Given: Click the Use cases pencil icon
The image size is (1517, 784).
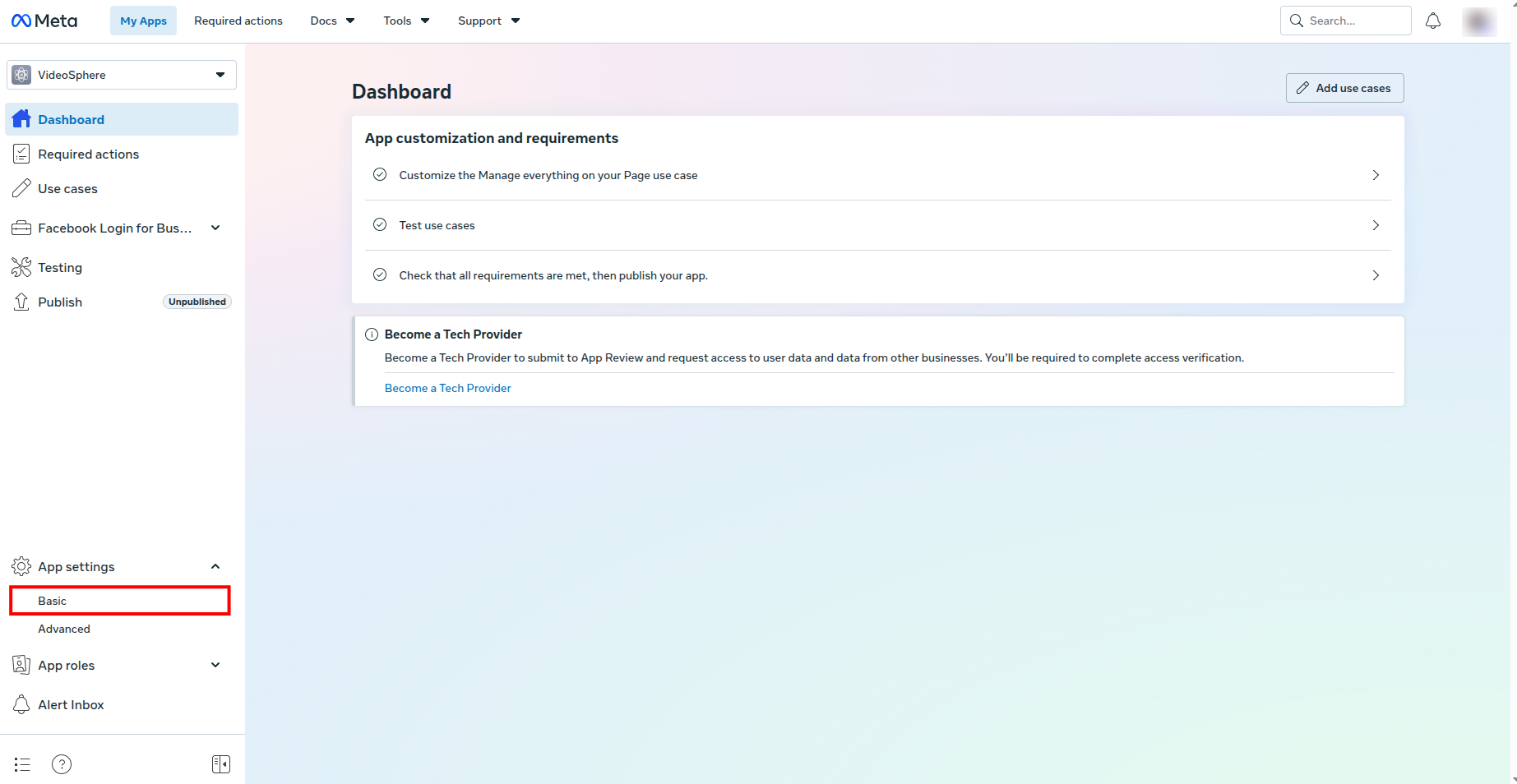Looking at the screenshot, I should [x=21, y=188].
